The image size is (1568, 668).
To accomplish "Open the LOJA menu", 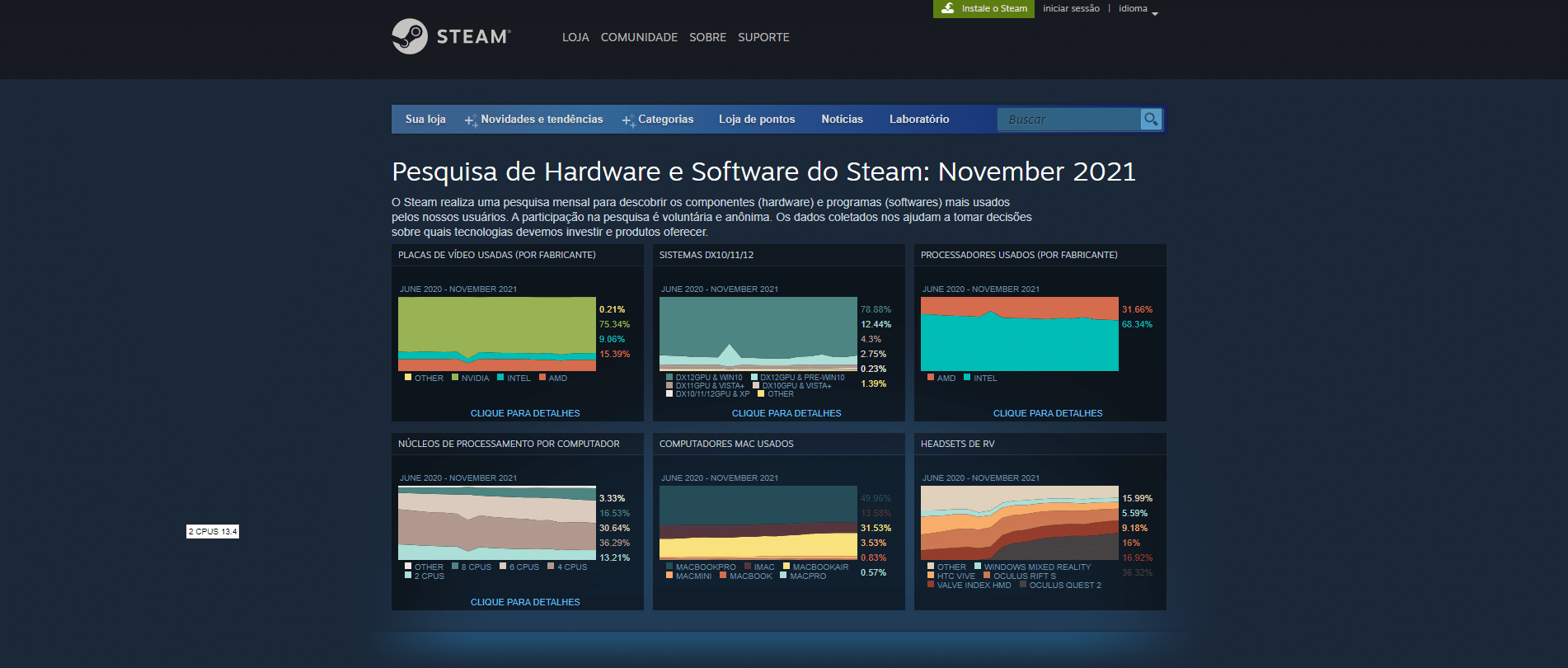I will [575, 37].
